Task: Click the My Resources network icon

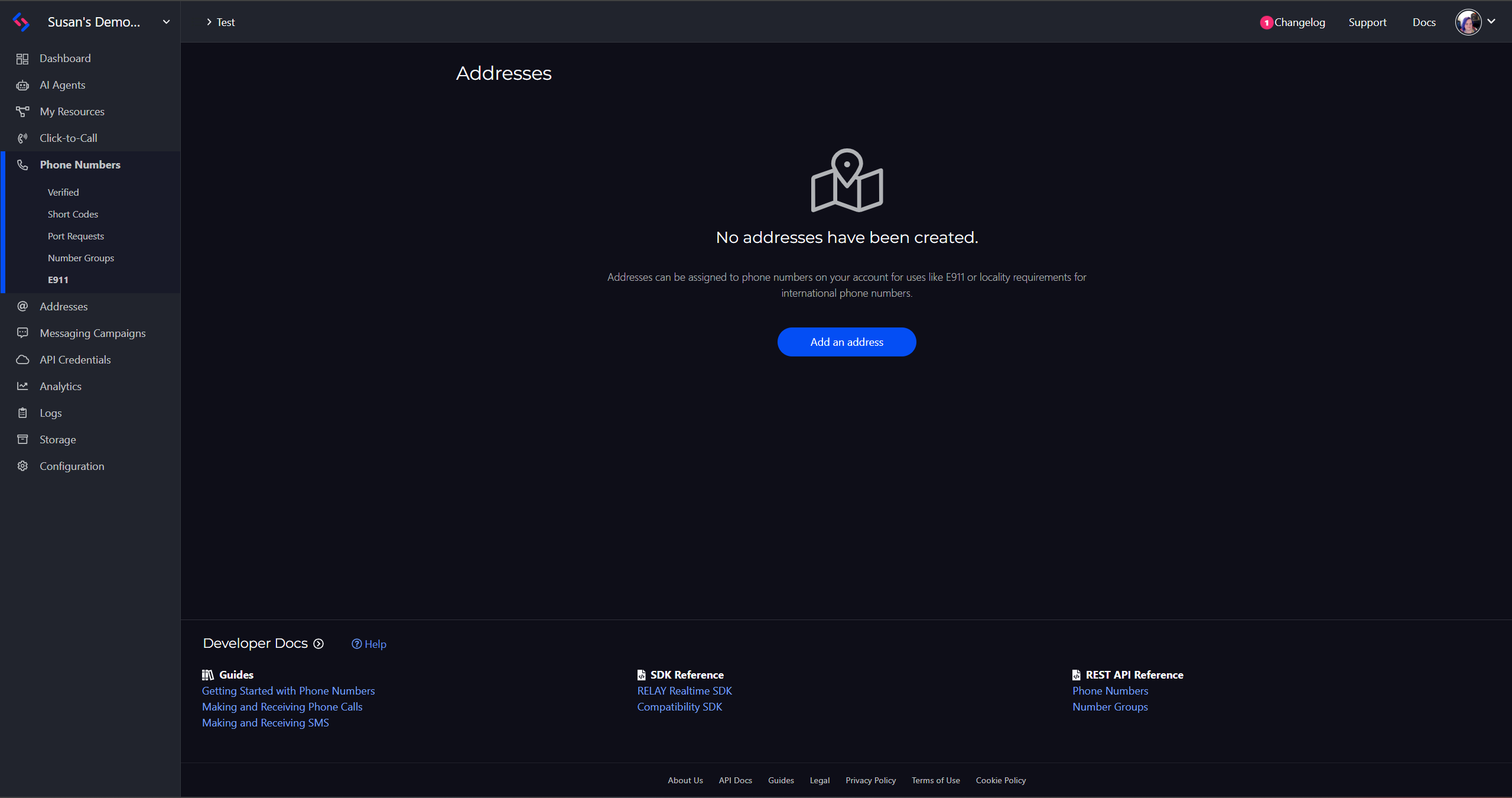Action: (x=22, y=112)
